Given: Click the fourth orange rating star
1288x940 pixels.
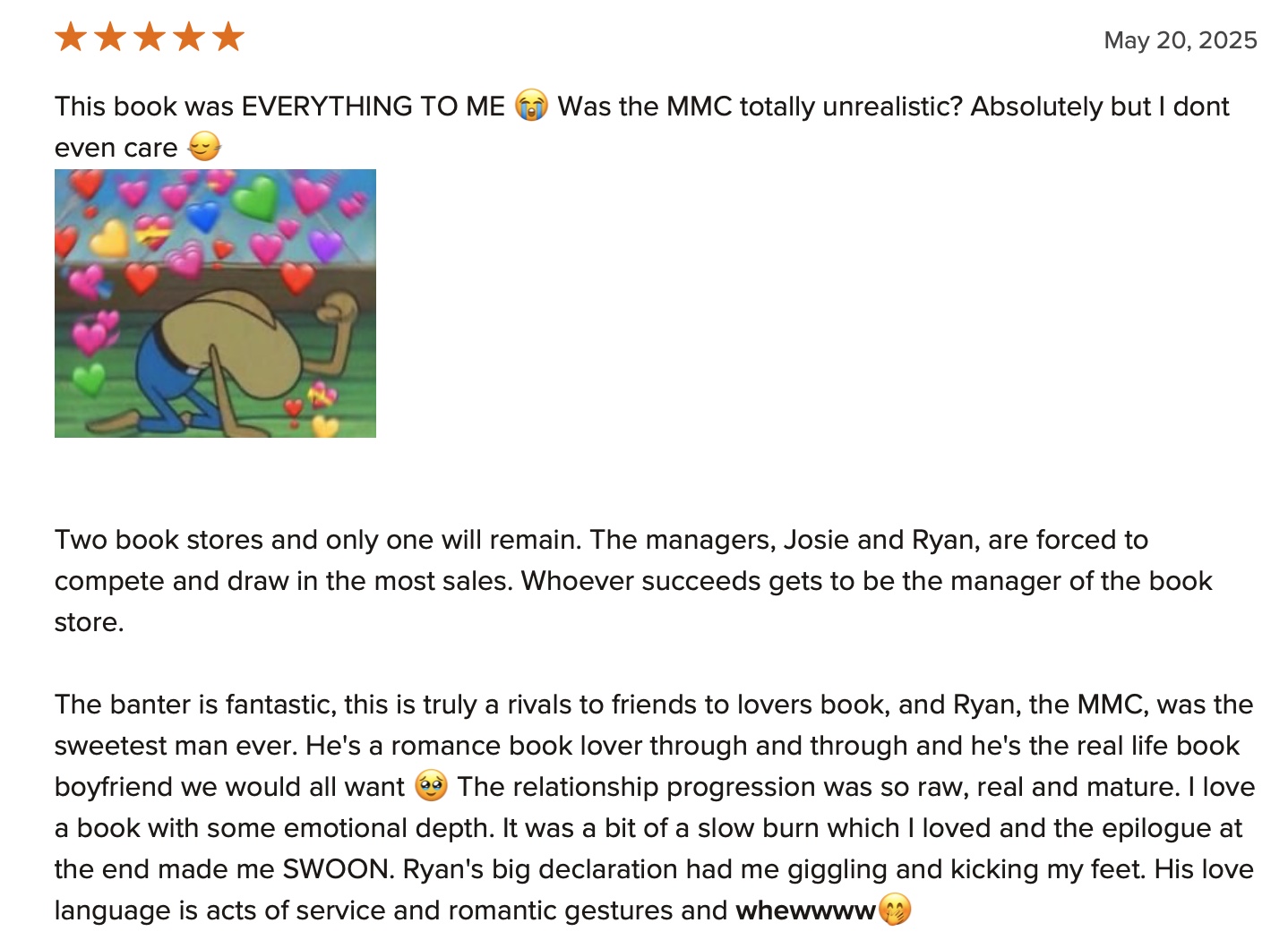Looking at the screenshot, I should tap(189, 38).
